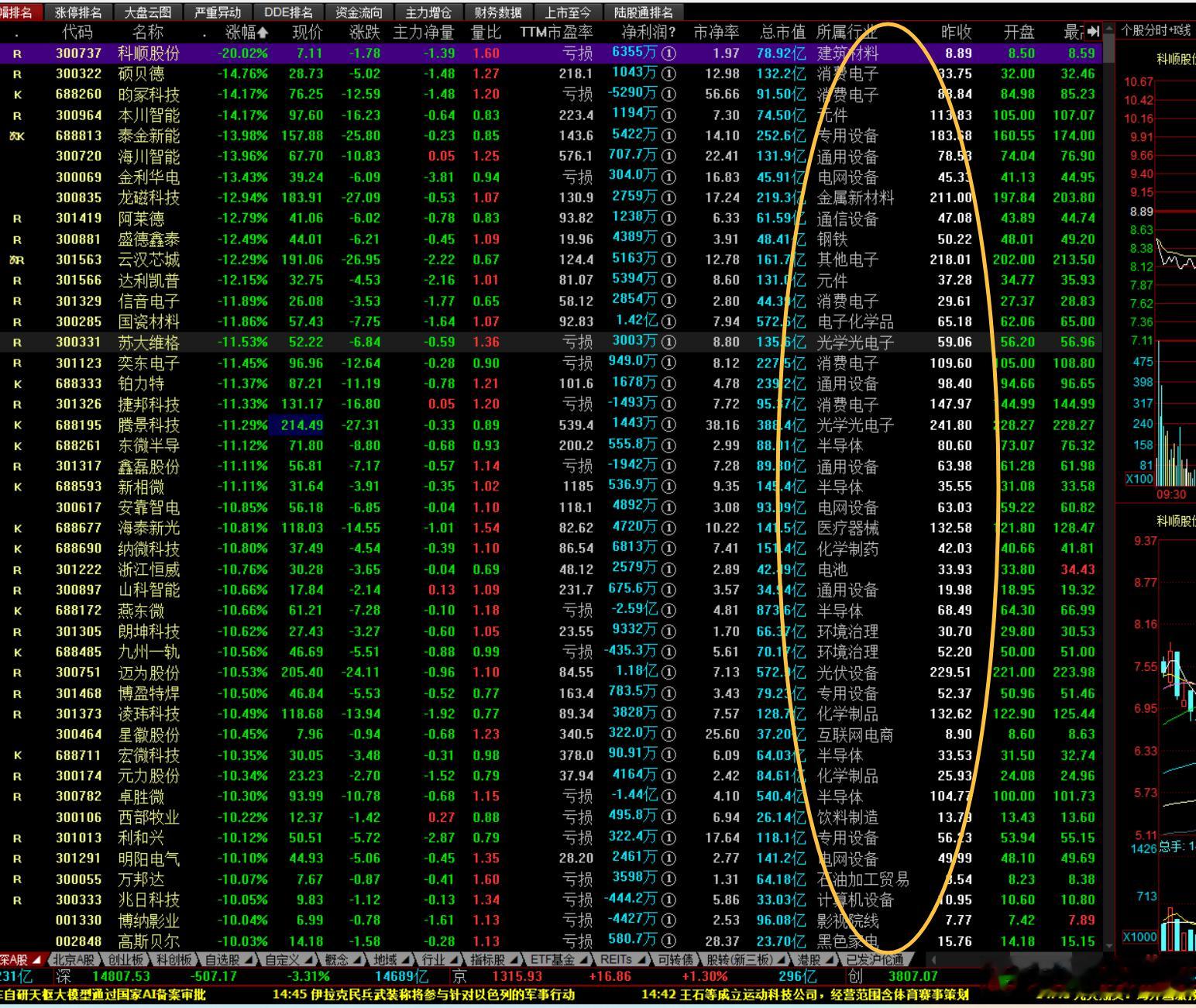Open the 行业 bottom tab dropdown
Image resolution: width=1196 pixels, height=1008 pixels.
[454, 959]
